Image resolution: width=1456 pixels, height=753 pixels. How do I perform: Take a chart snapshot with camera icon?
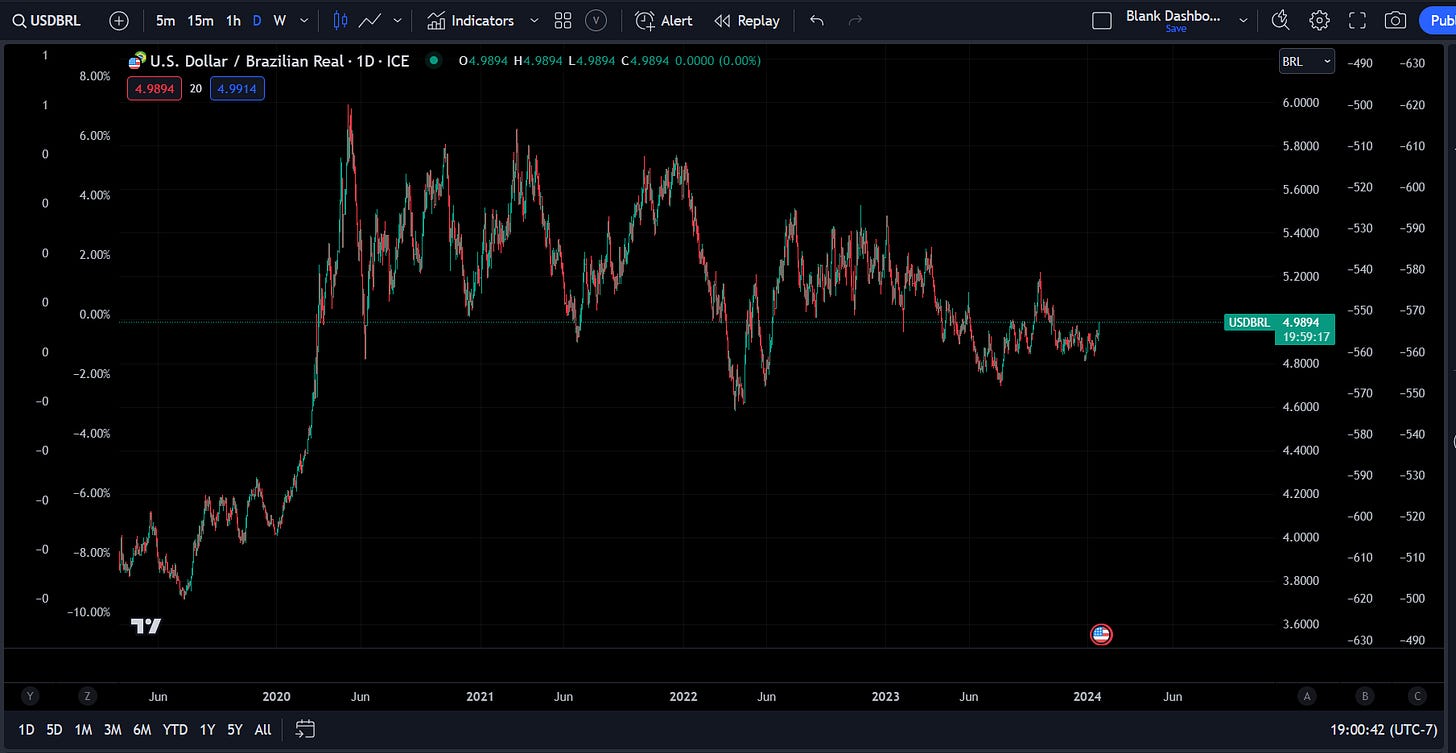1395,20
